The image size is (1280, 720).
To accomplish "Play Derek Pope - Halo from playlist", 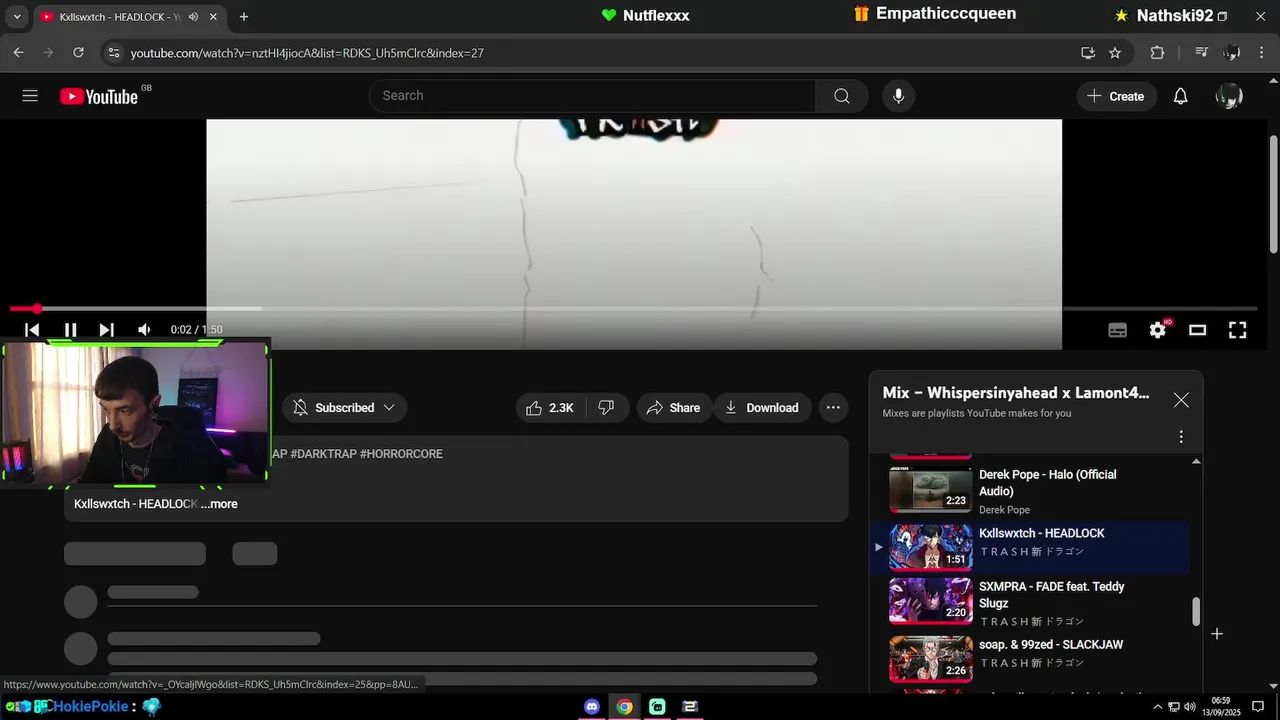I will (1047, 483).
